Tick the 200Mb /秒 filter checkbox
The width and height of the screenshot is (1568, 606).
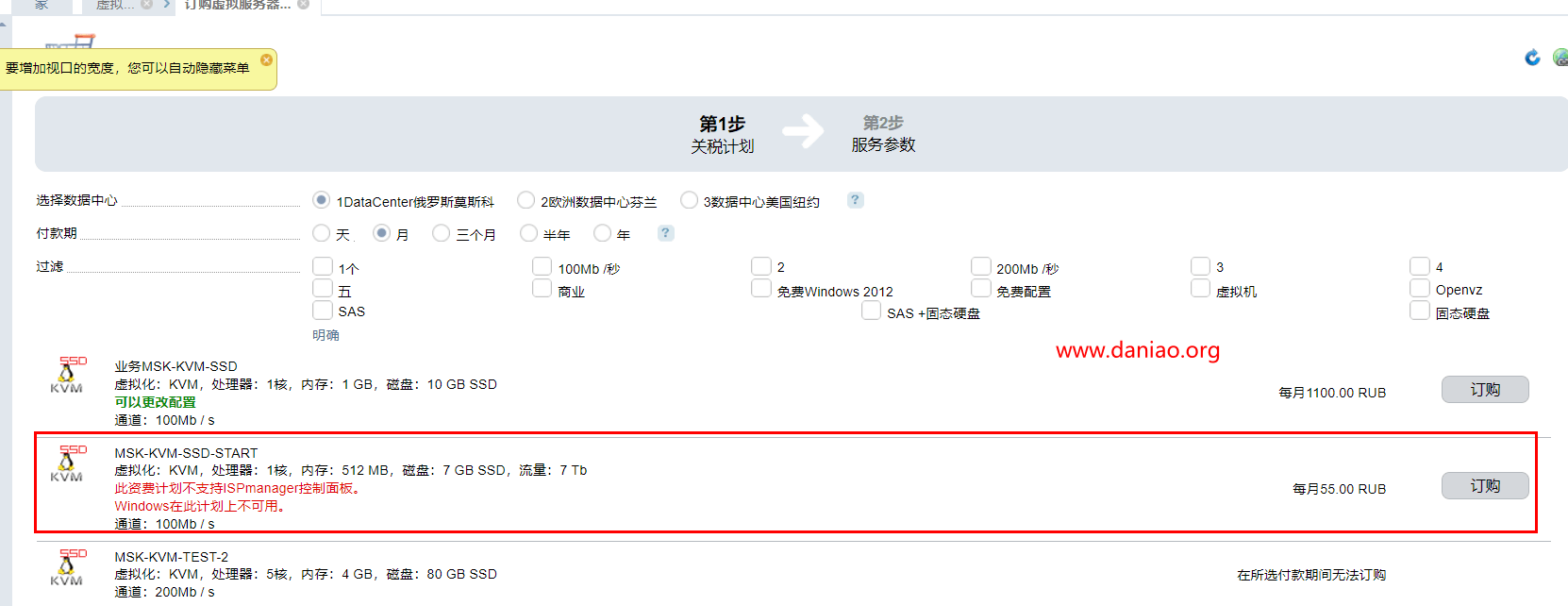pyautogui.click(x=981, y=266)
